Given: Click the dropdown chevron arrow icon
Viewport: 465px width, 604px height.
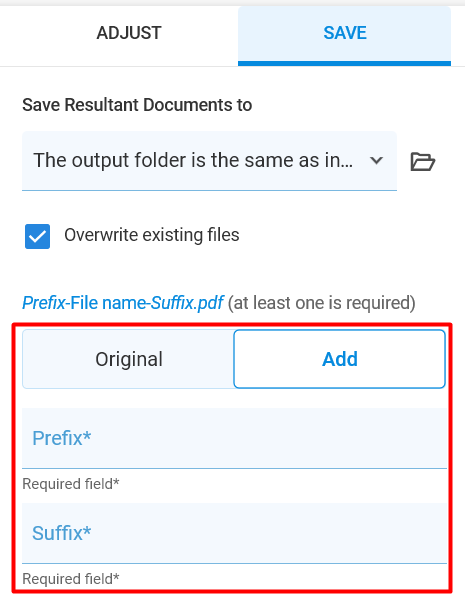Looking at the screenshot, I should click(x=376, y=160).
